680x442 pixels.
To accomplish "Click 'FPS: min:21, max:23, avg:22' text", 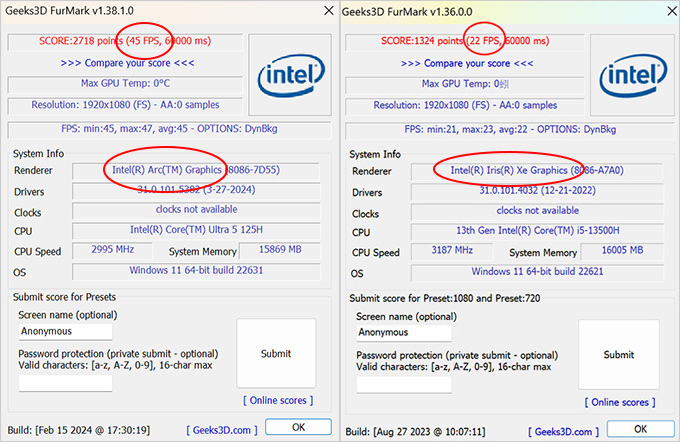I will (467, 129).
